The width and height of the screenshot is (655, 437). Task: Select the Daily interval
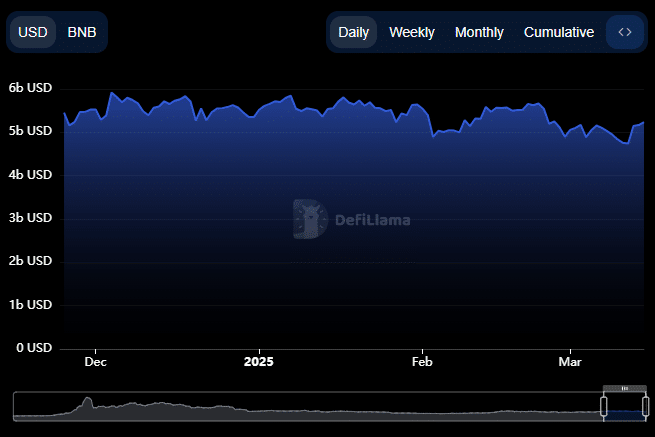(353, 32)
